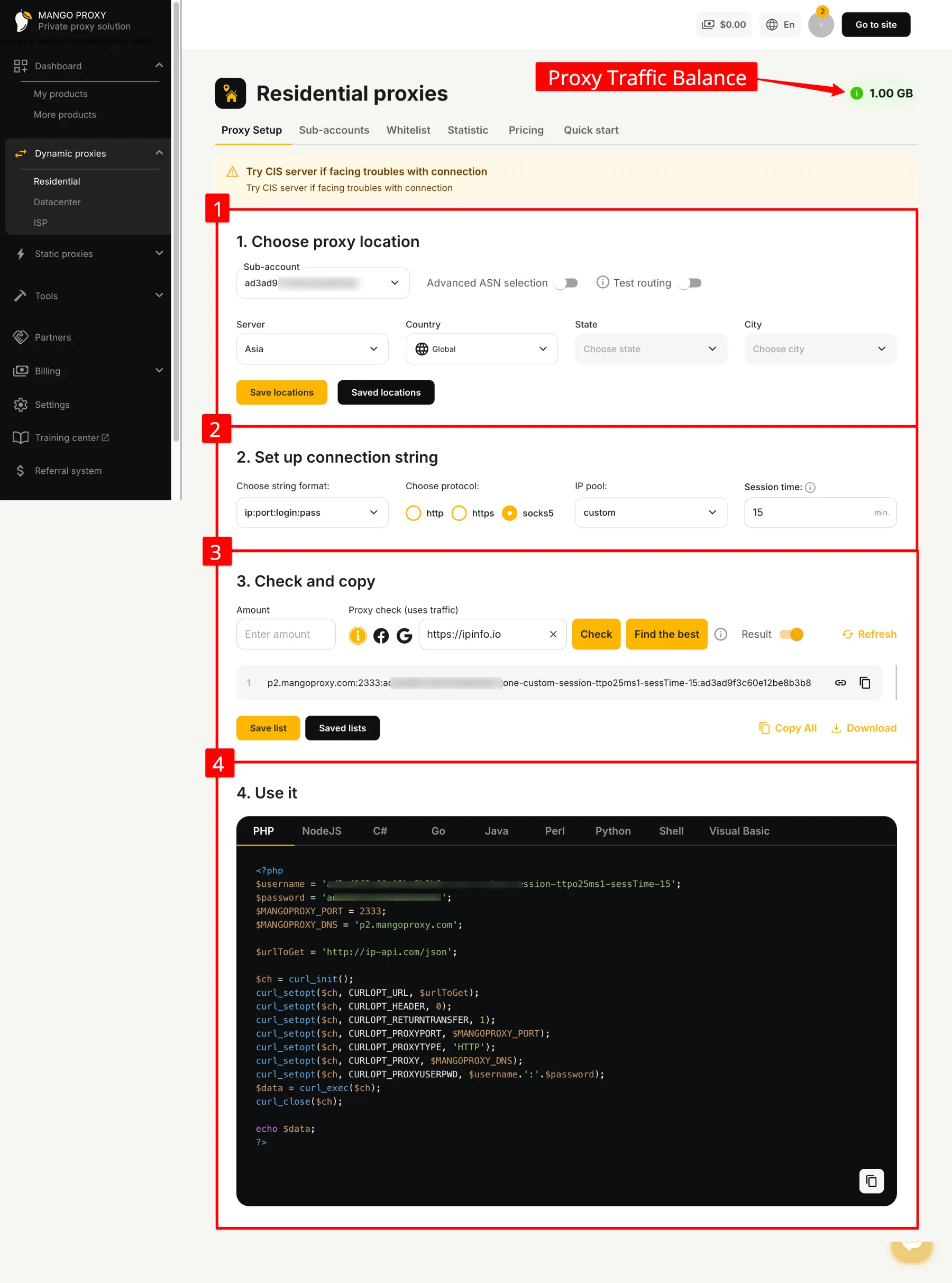The width and height of the screenshot is (952, 1283).
Task: Click the Session time info icon
Action: pyautogui.click(x=810, y=488)
